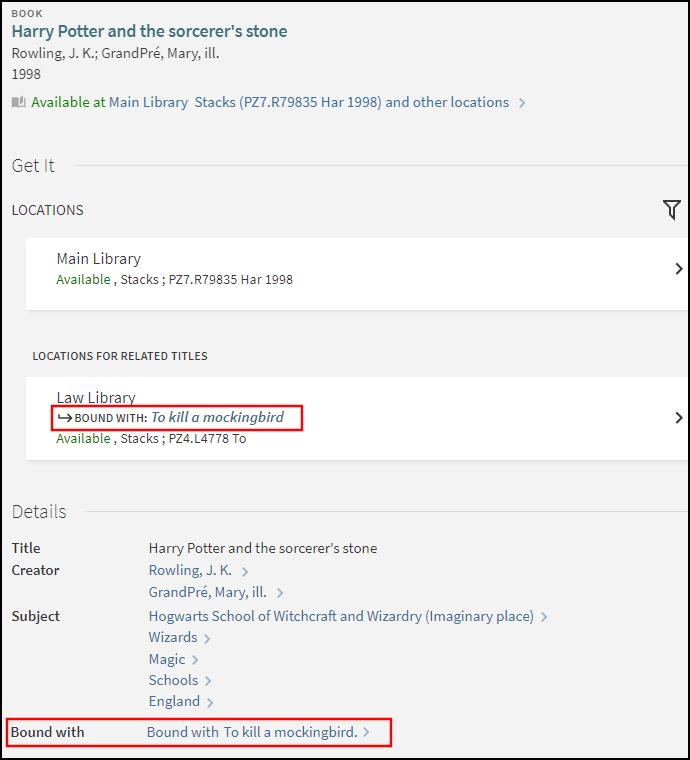Click the England subject link

point(174,701)
